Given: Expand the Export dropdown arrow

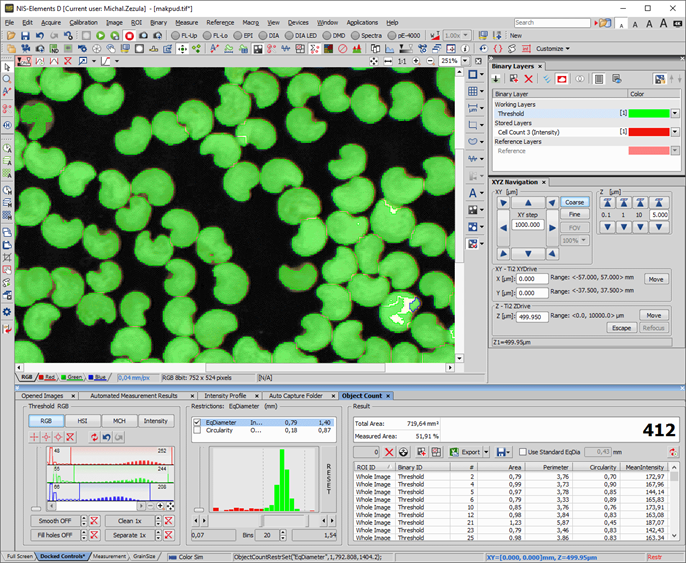Looking at the screenshot, I should [484, 452].
